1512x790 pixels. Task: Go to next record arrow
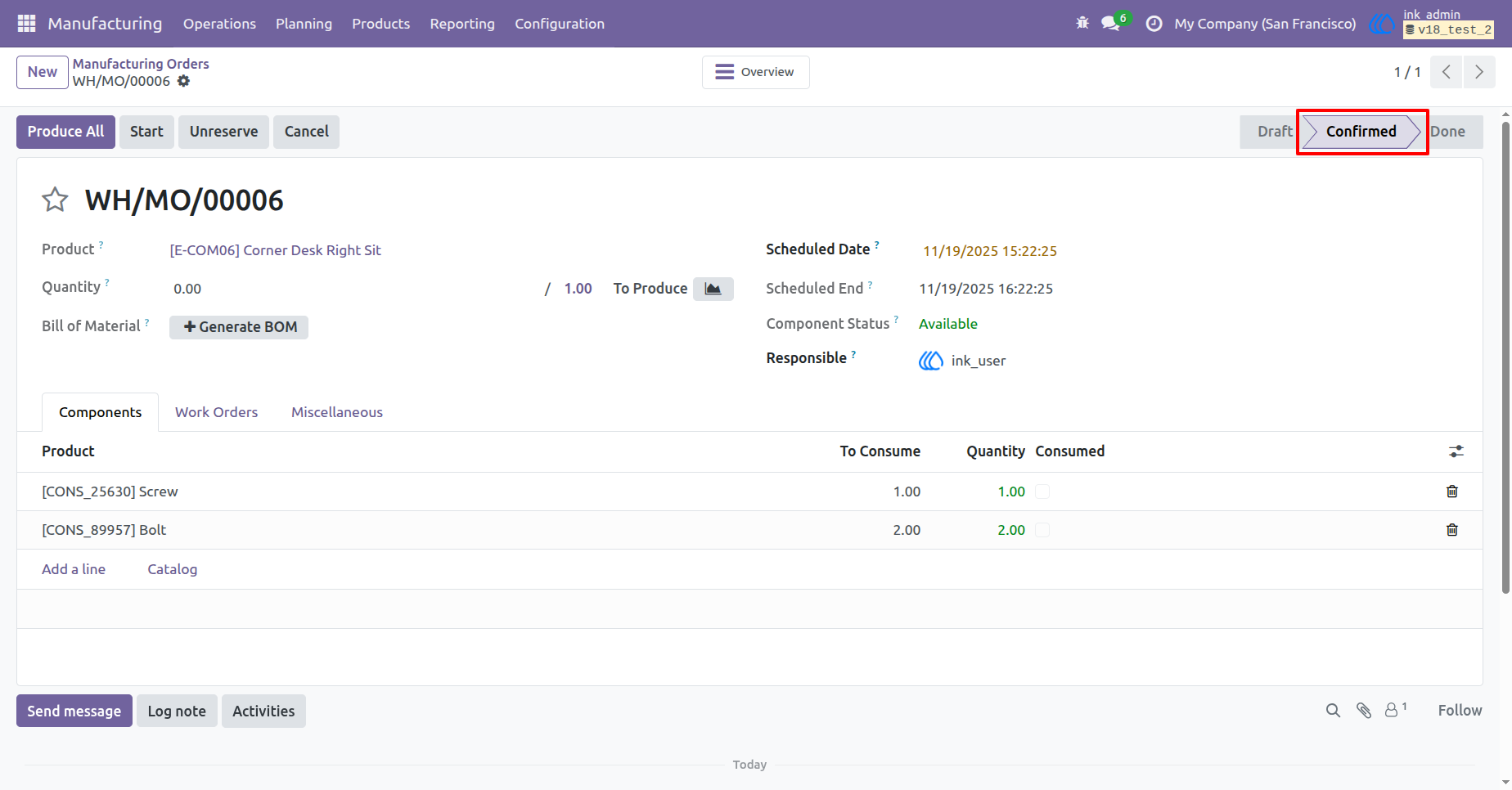[1479, 72]
